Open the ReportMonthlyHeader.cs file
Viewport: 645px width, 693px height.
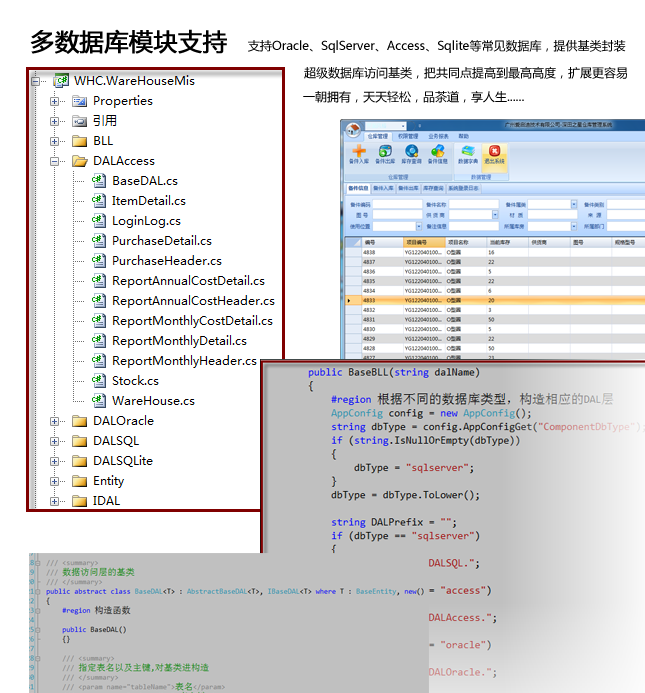[x=184, y=361]
